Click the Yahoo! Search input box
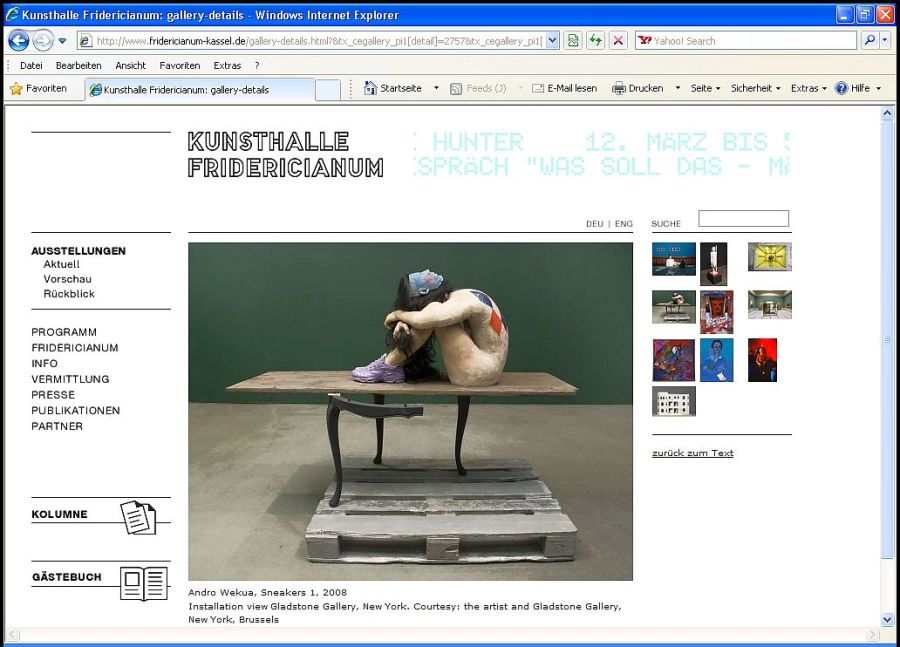900x647 pixels. (x=746, y=41)
